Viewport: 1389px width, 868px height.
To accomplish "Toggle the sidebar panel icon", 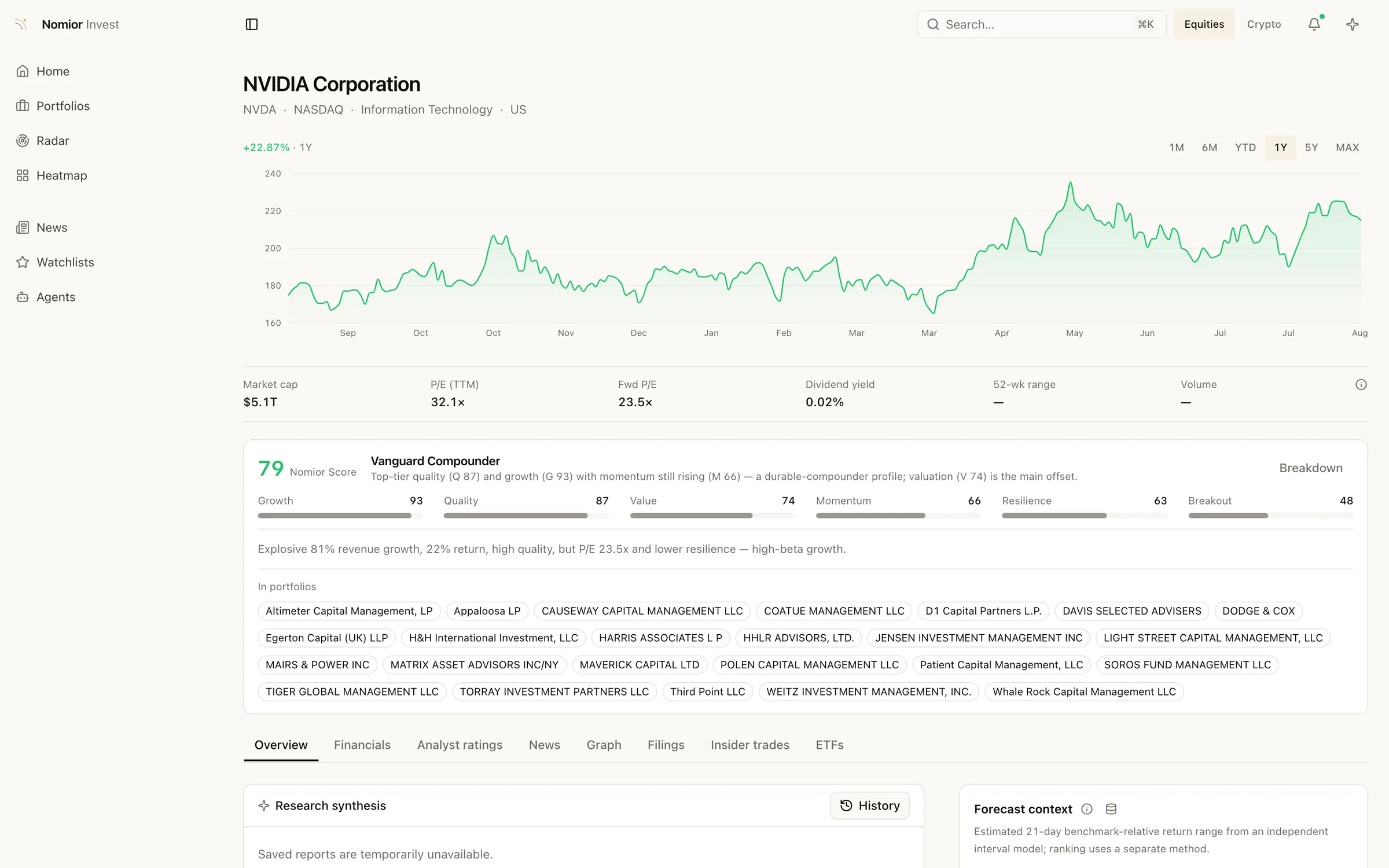I will [x=252, y=24].
